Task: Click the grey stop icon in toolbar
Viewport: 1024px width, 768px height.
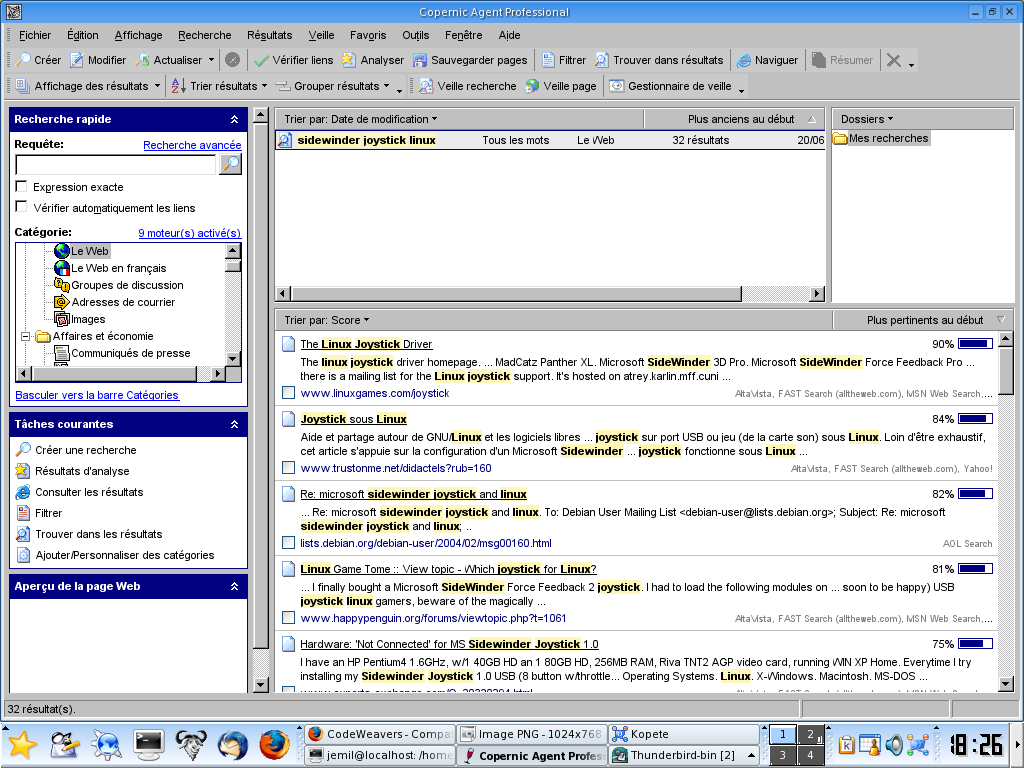Action: coord(232,60)
